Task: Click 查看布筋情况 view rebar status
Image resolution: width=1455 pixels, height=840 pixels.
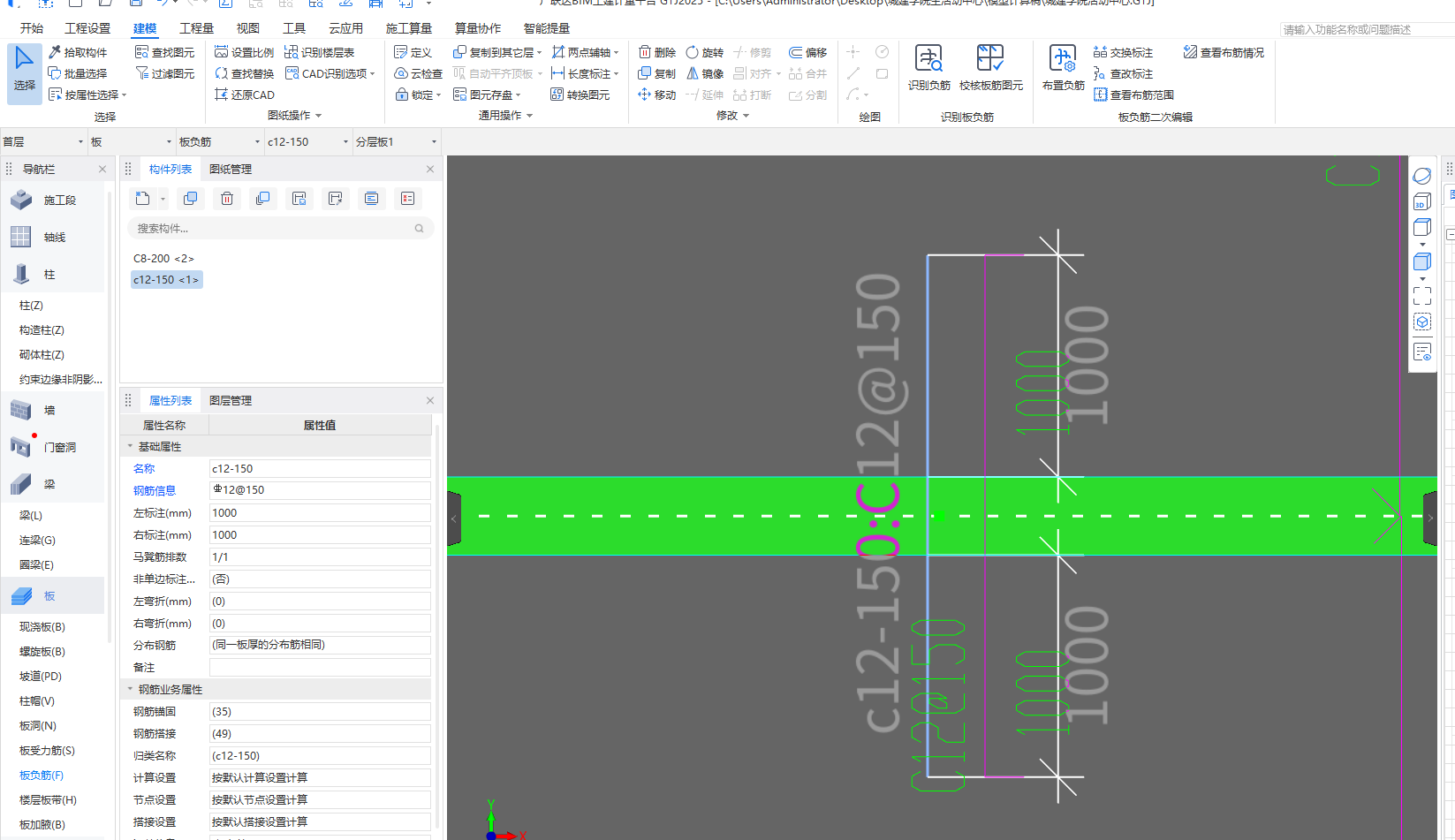Action: tap(1224, 52)
